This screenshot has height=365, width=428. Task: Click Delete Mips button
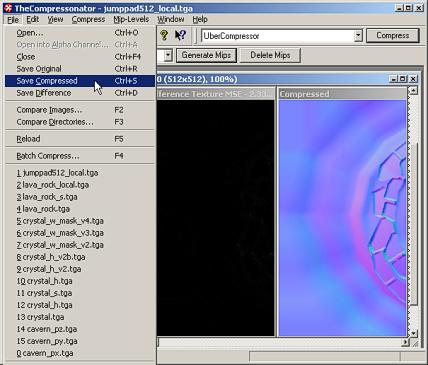point(270,55)
